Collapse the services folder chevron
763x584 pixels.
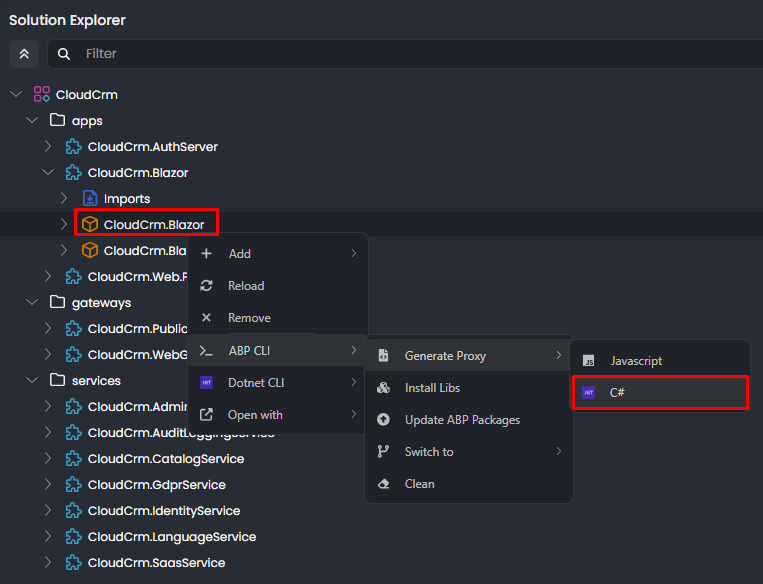tap(31, 380)
